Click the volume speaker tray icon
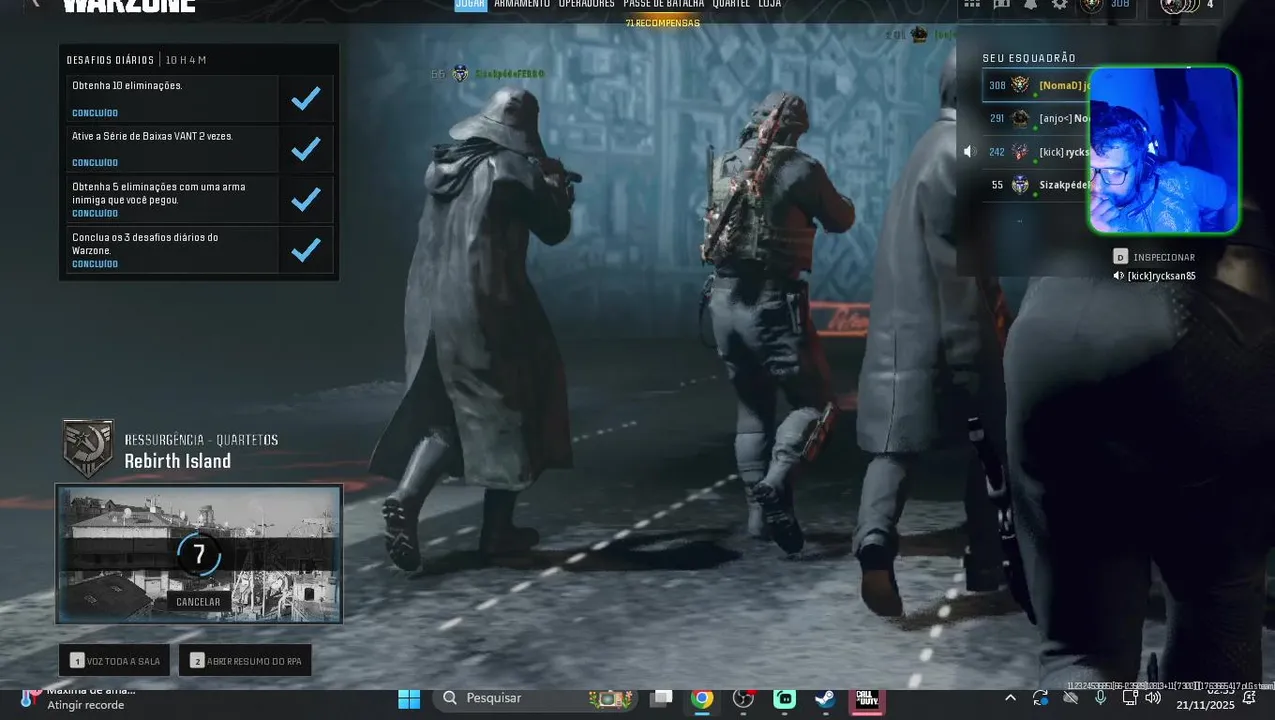 pos(1153,698)
